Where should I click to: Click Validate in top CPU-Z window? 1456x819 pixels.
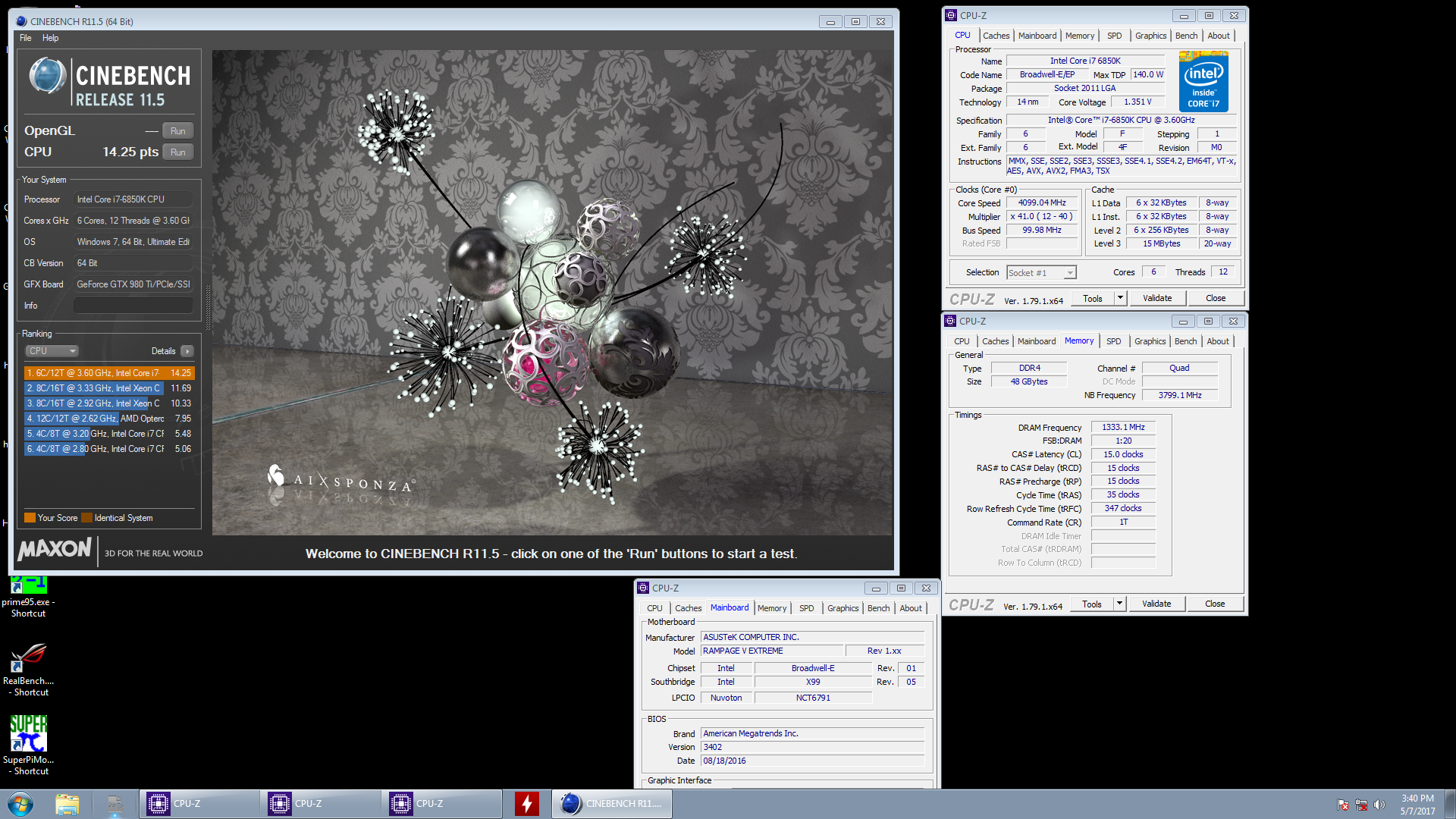pos(1157,299)
